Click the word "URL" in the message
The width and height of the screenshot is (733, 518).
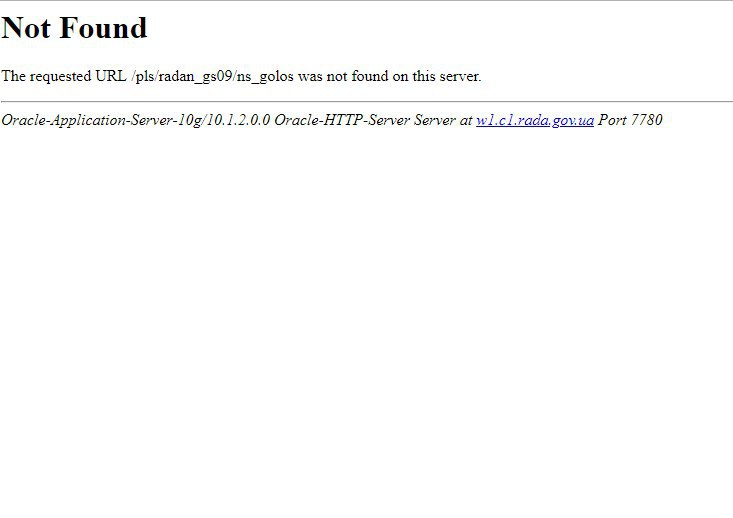(x=111, y=76)
